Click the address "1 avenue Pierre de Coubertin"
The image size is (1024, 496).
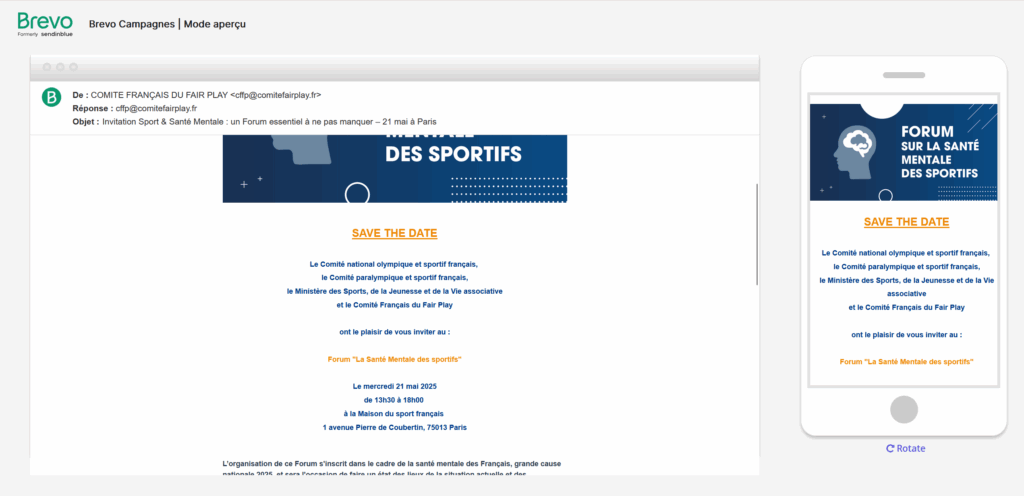[x=394, y=427]
